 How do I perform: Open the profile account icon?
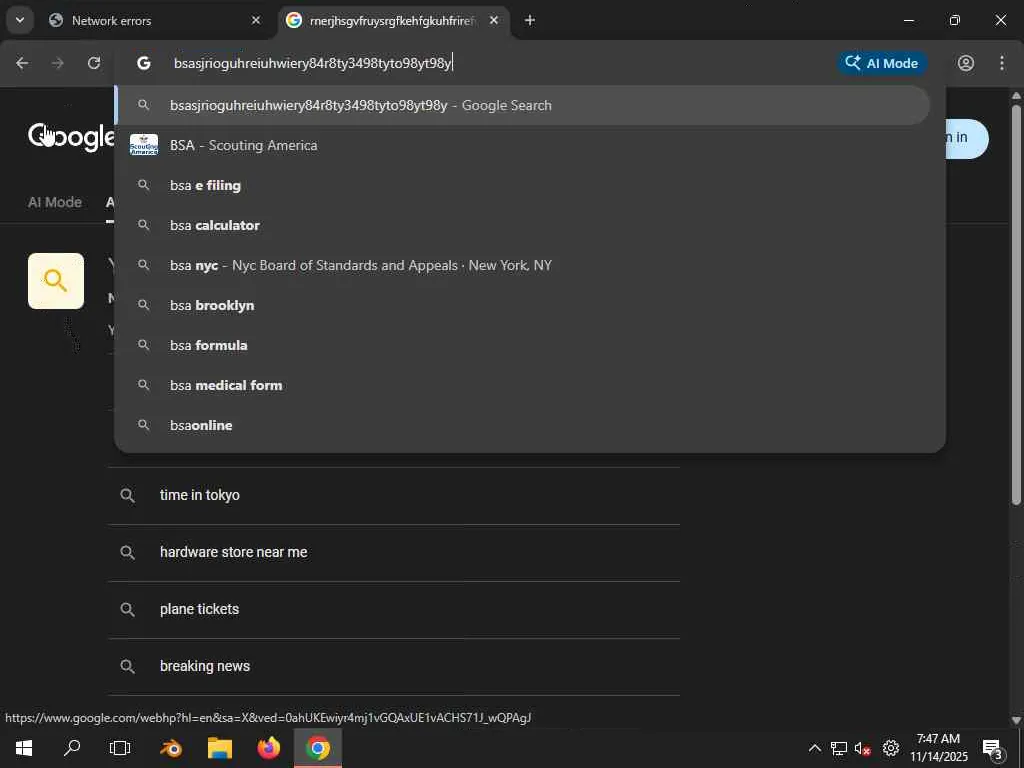click(x=966, y=63)
